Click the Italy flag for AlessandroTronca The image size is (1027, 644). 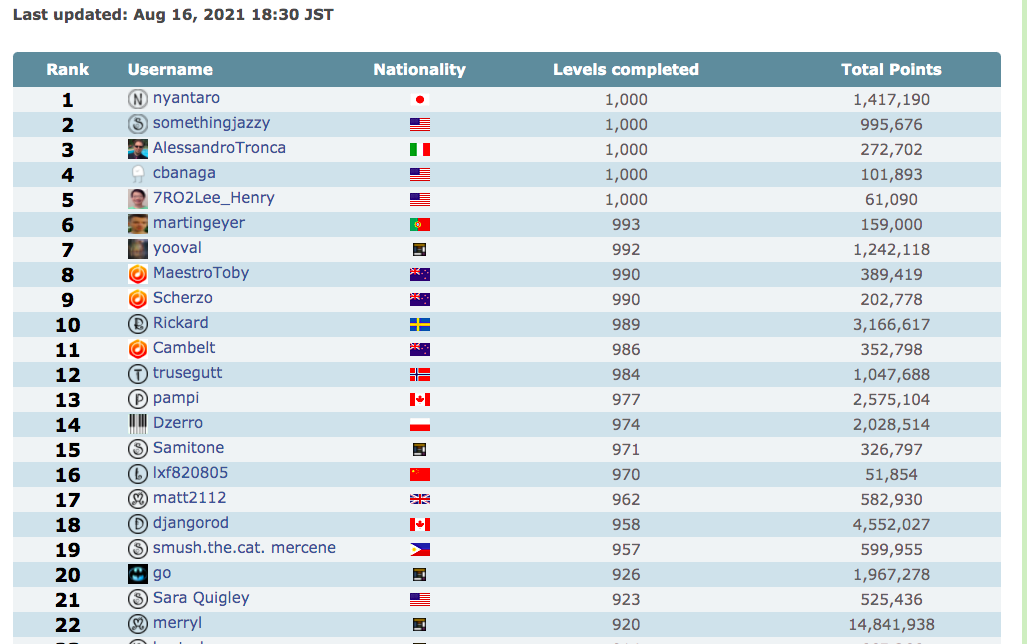(420, 149)
